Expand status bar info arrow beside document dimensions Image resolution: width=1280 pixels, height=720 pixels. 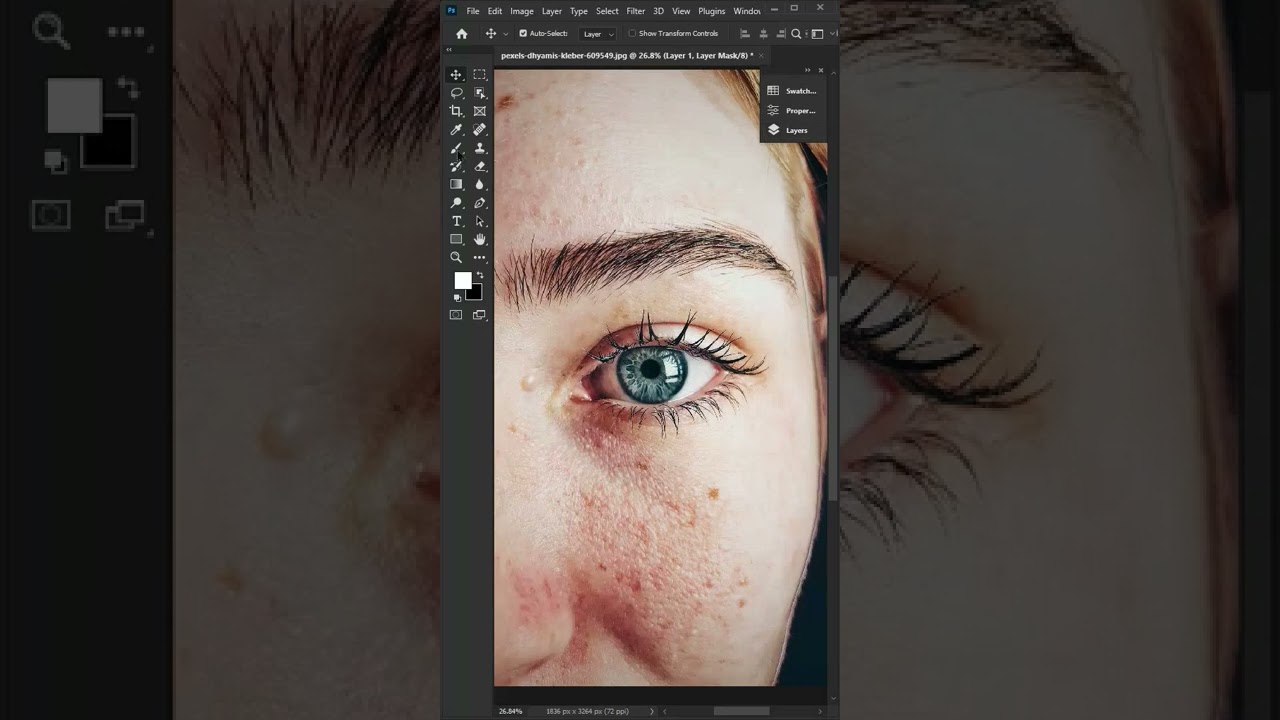pos(652,711)
